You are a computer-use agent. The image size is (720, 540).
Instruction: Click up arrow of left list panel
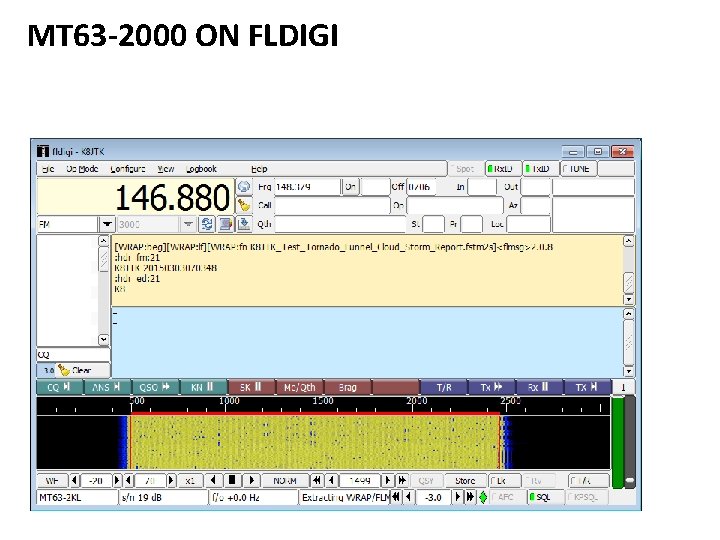pos(104,241)
